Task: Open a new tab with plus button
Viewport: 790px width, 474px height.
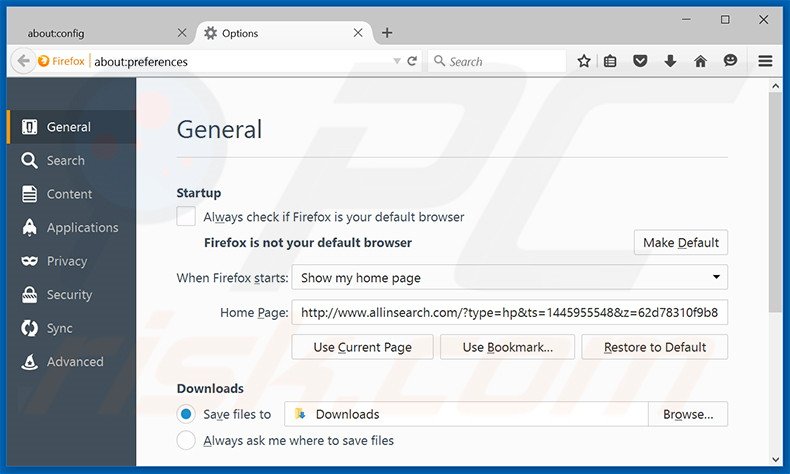Action: tap(387, 33)
